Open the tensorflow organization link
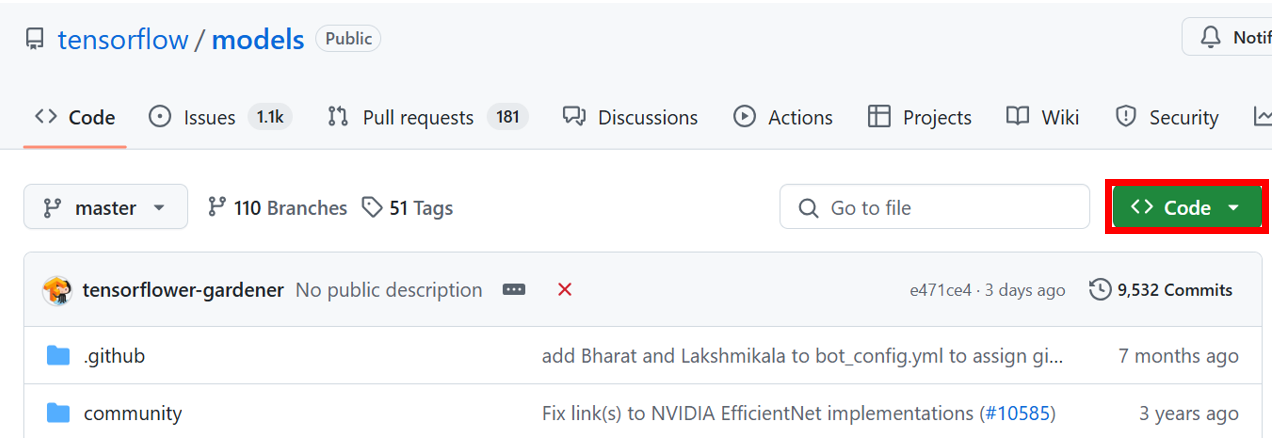The width and height of the screenshot is (1276, 444). (123, 40)
